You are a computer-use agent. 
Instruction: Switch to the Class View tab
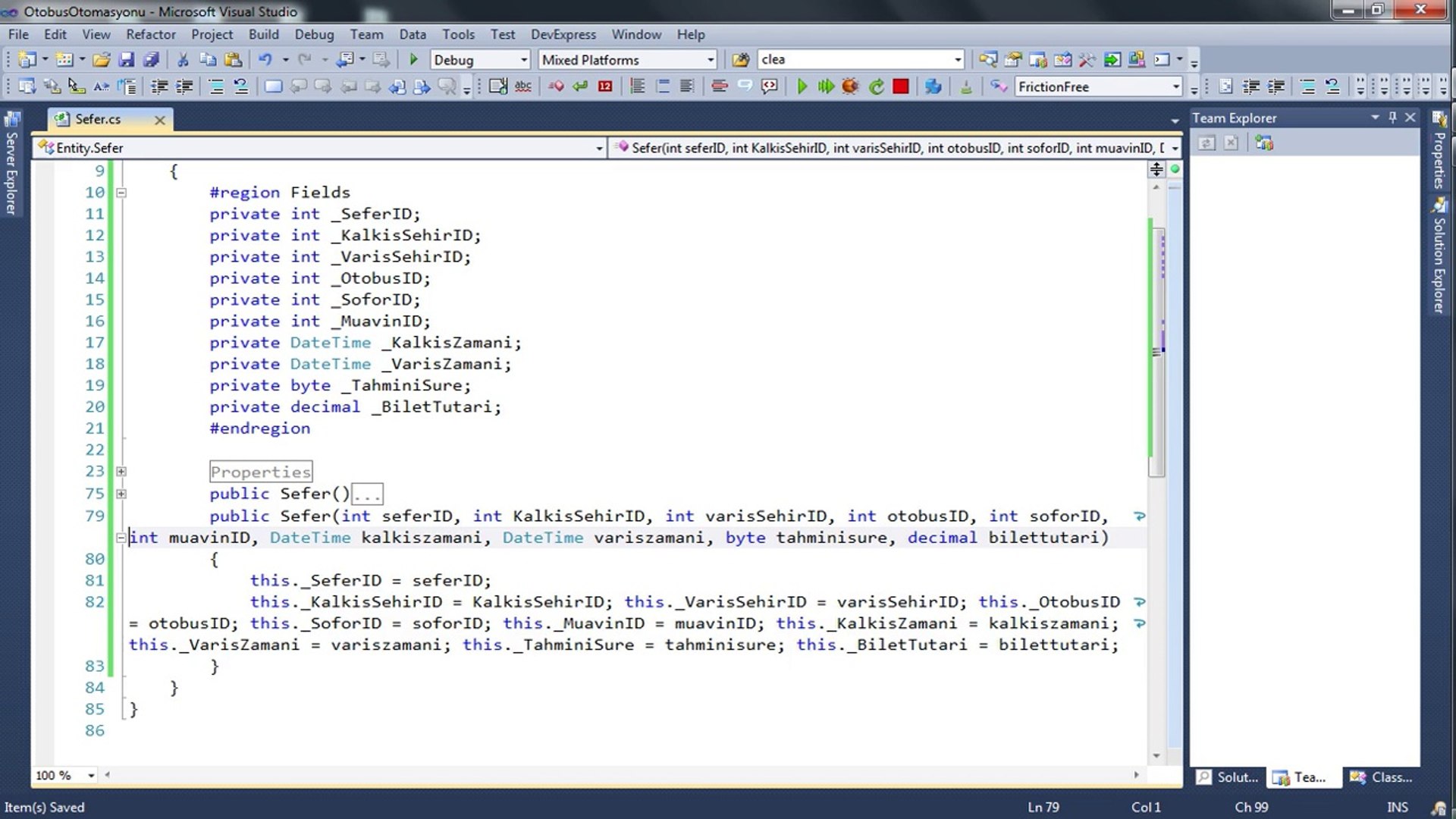(x=1383, y=777)
